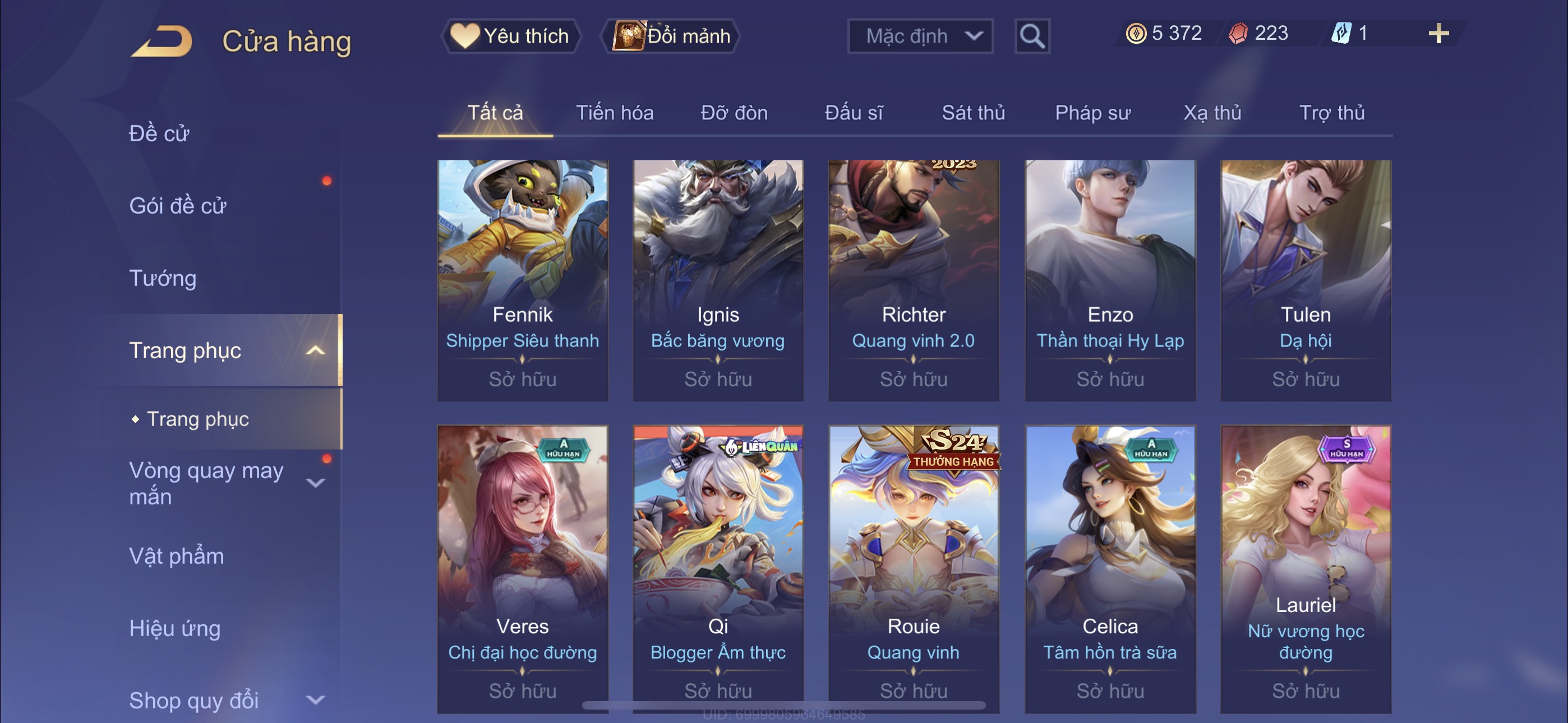Click the red ruby gem icon
This screenshot has height=723, width=1568.
[1238, 33]
